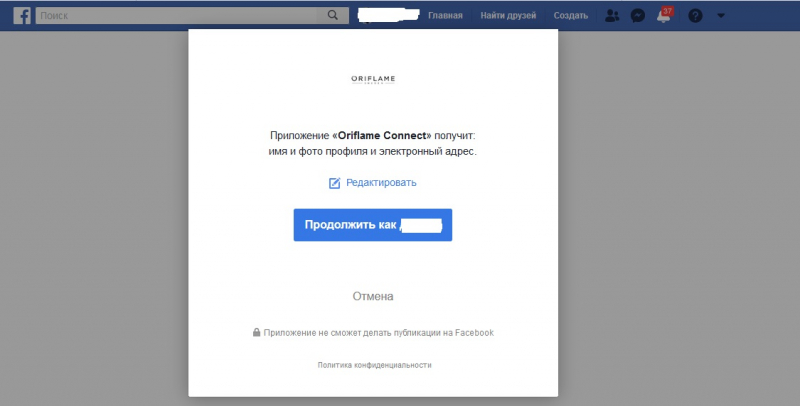Screen dimensions: 800x406
Task: Click the Продолжить как button
Action: tap(372, 225)
